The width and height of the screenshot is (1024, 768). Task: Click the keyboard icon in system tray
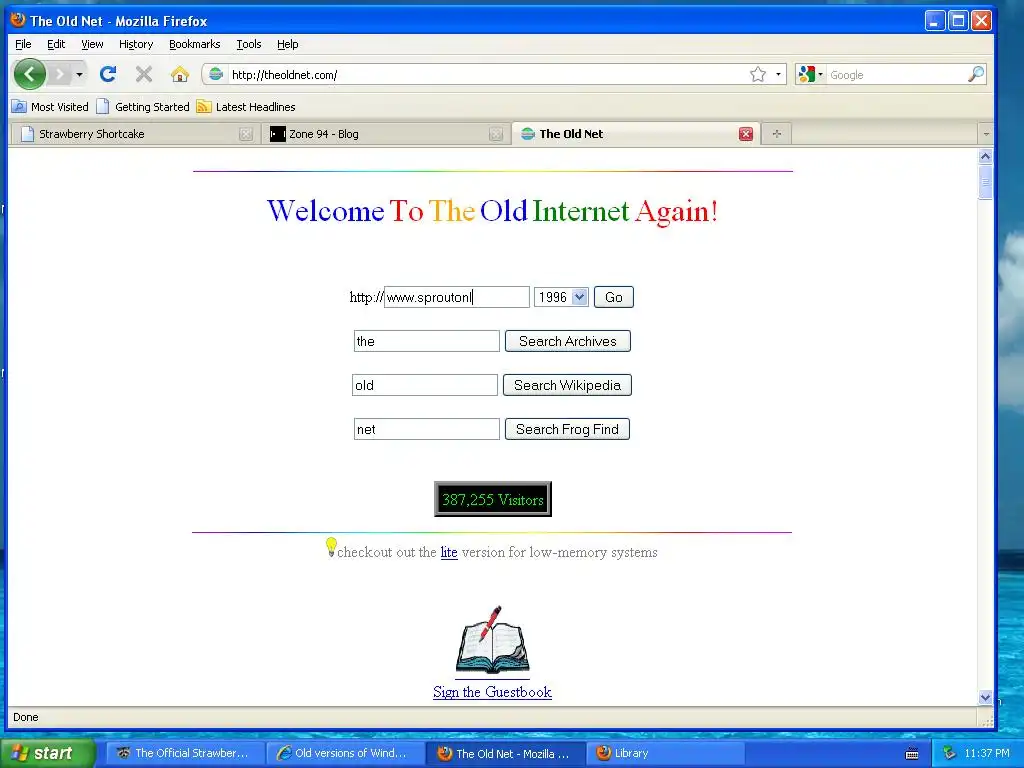coord(912,754)
